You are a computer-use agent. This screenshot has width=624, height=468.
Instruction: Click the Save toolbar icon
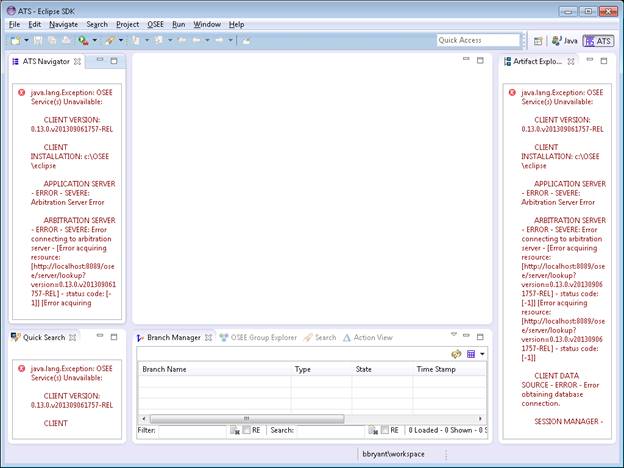38,40
